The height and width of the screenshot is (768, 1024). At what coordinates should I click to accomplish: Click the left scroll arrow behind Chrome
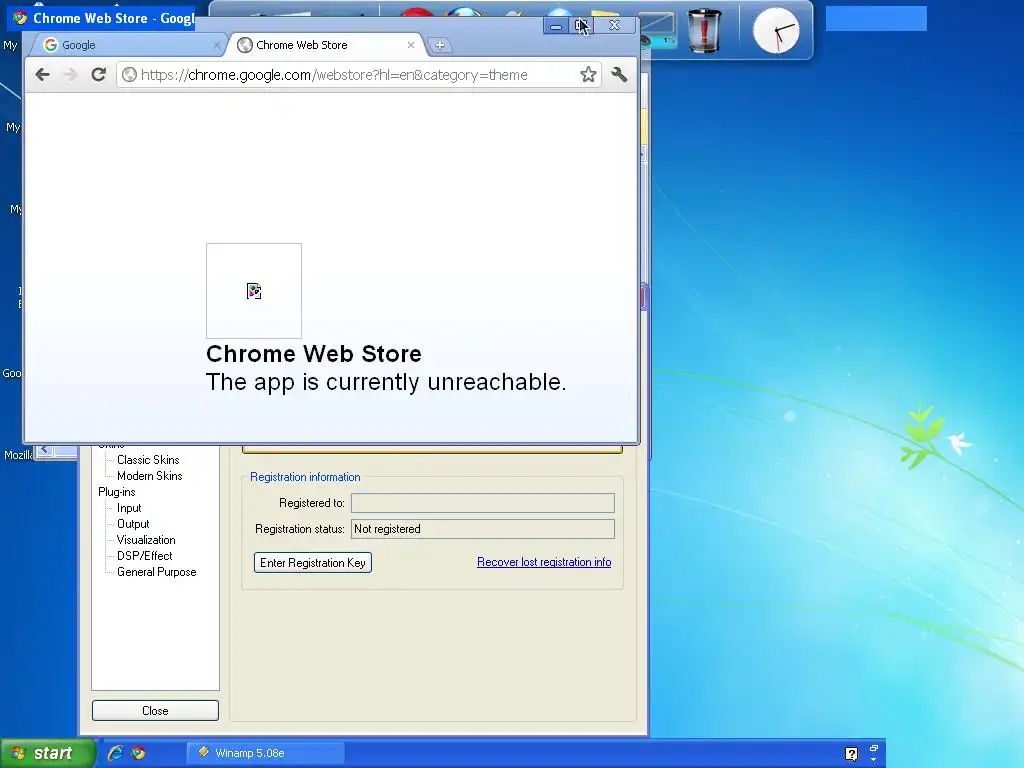click(x=44, y=449)
